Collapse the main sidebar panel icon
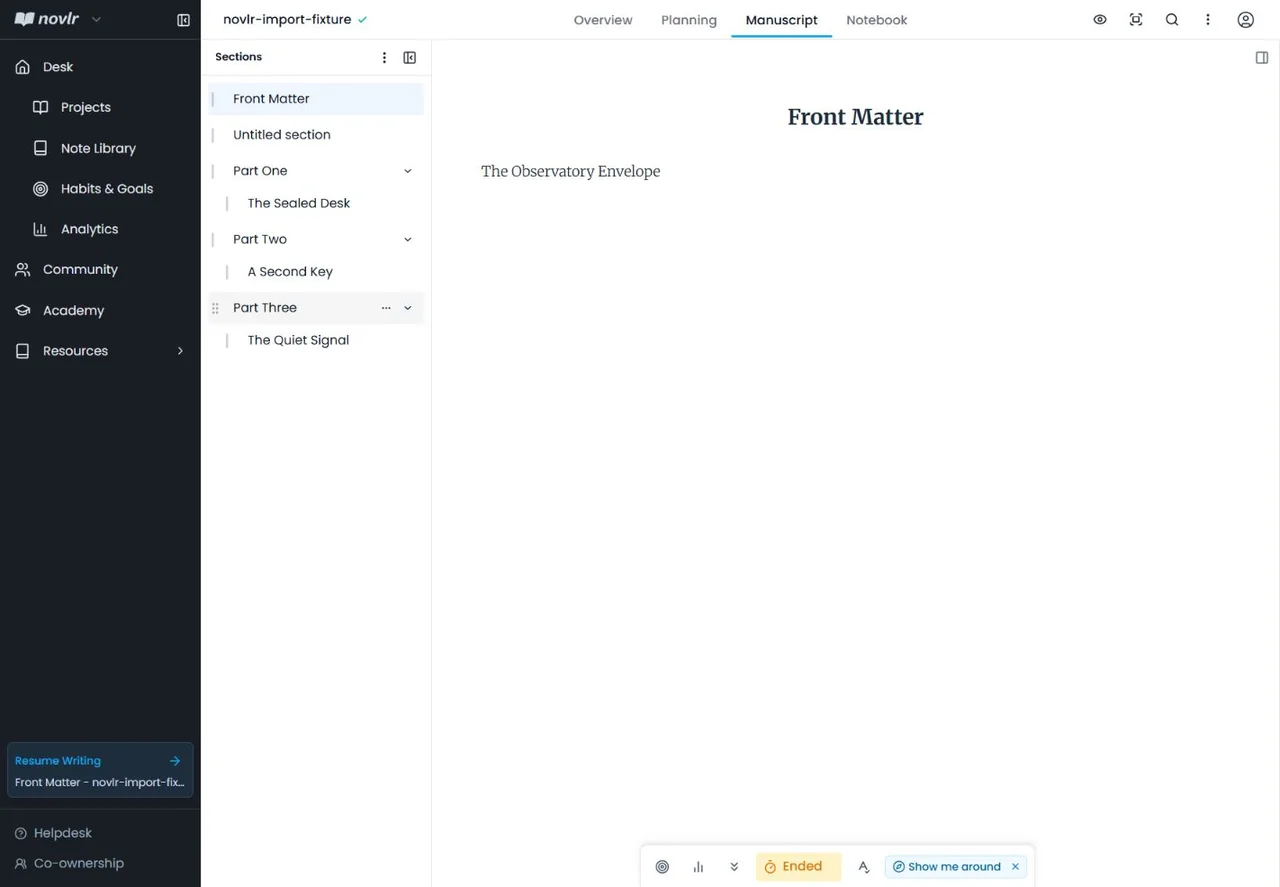1280x887 pixels. 183,20
